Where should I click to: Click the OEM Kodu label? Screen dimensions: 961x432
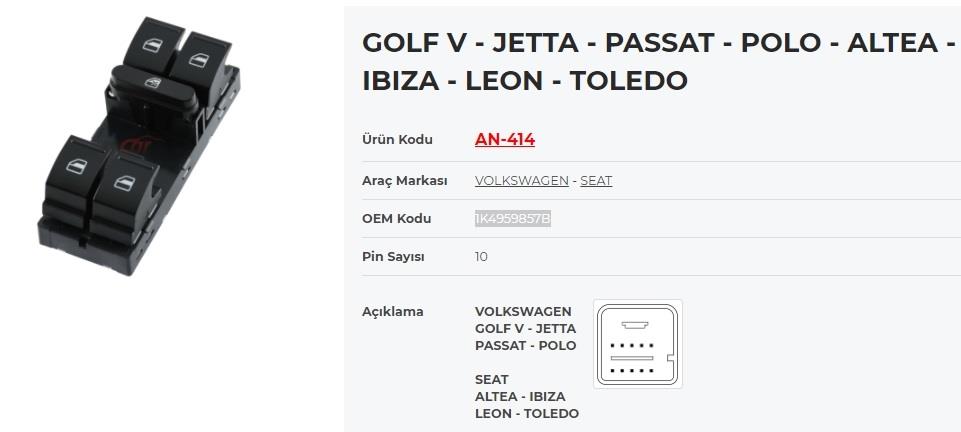pos(397,219)
